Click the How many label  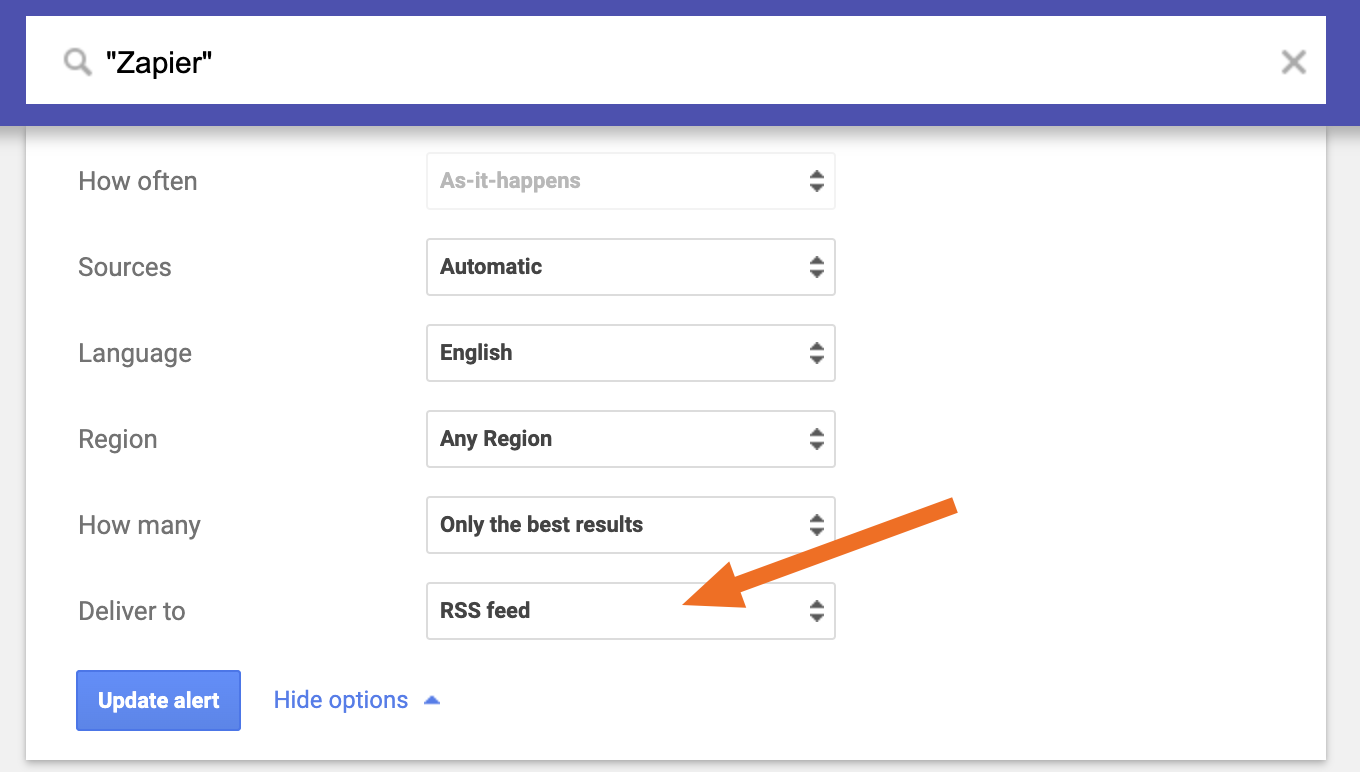click(x=140, y=525)
